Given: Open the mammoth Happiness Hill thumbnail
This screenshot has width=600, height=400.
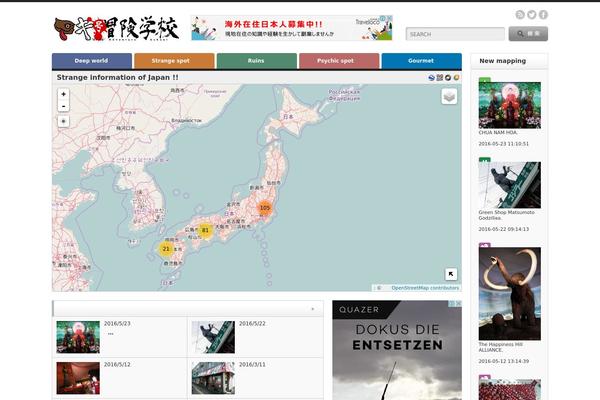Looking at the screenshot, I should pyautogui.click(x=510, y=294).
